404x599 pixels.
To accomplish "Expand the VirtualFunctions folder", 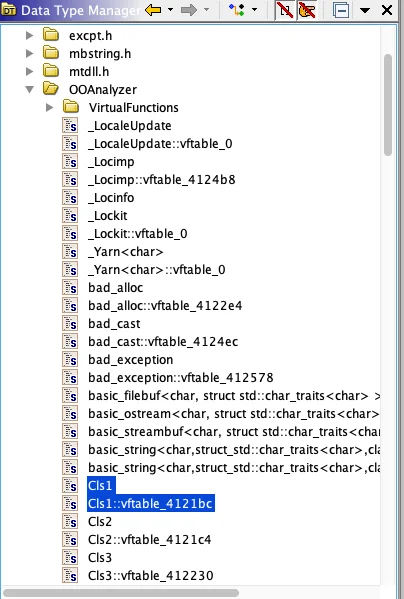I will point(50,107).
